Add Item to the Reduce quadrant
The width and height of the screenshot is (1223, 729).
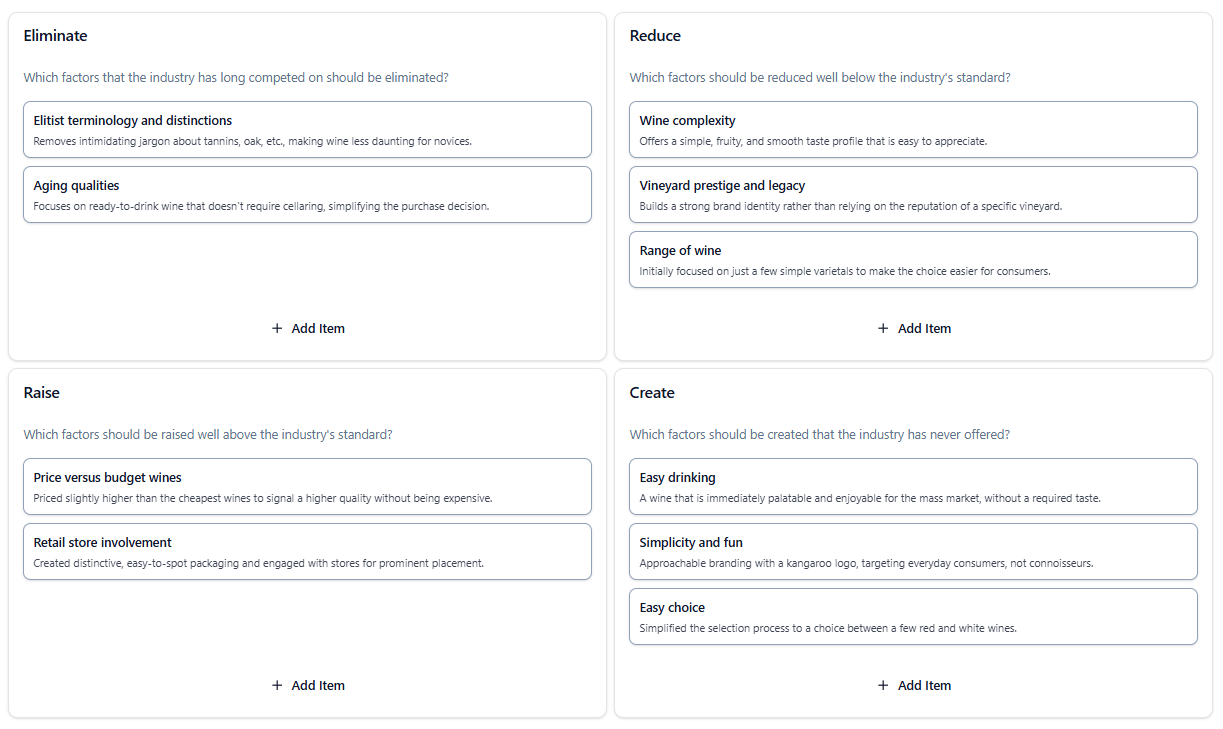(914, 328)
